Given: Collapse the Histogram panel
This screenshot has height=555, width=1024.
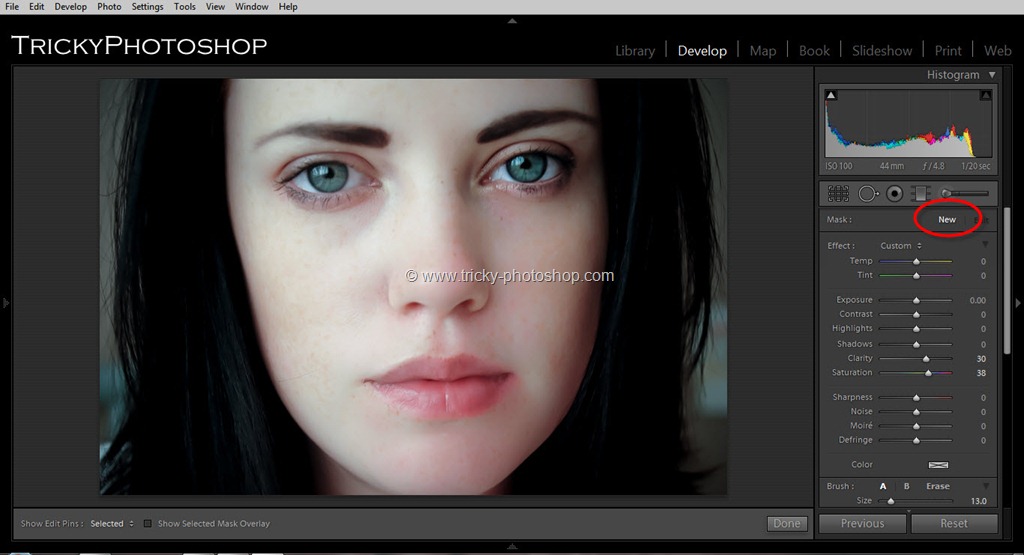Looking at the screenshot, I should point(992,75).
